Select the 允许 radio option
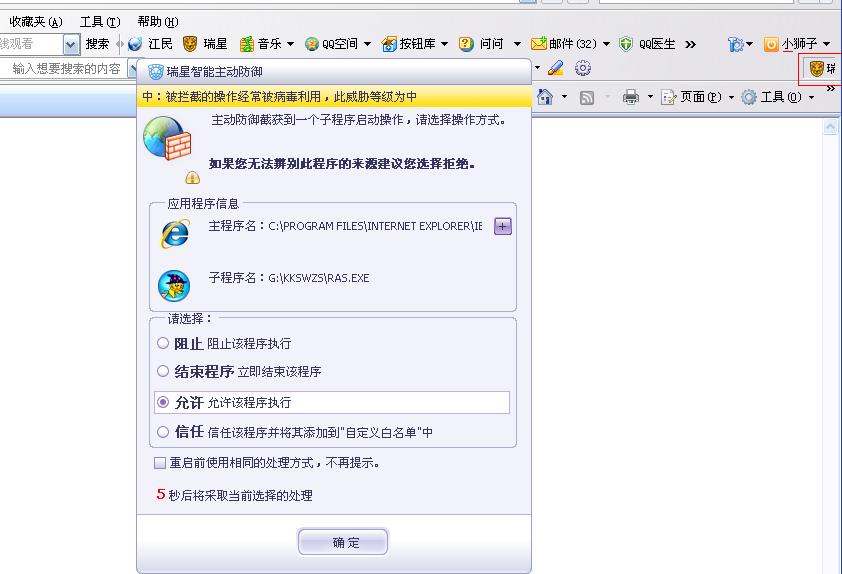 (163, 402)
